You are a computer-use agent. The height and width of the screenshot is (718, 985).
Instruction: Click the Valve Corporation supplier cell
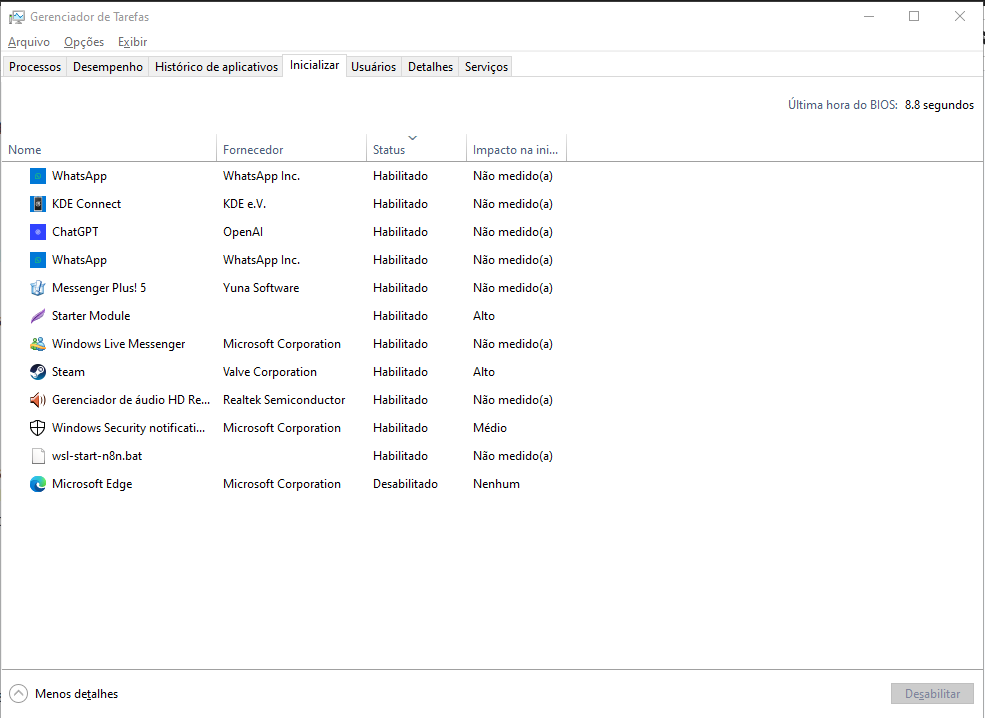tap(269, 372)
